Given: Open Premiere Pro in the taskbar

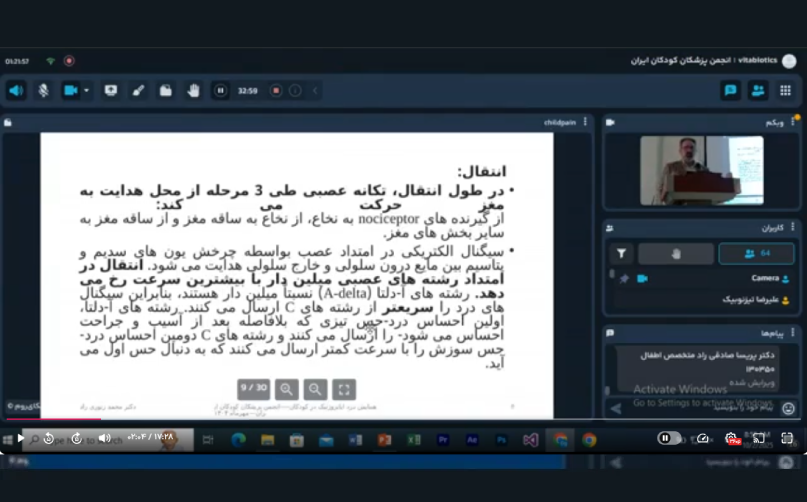Looking at the screenshot, I should tap(443, 440).
